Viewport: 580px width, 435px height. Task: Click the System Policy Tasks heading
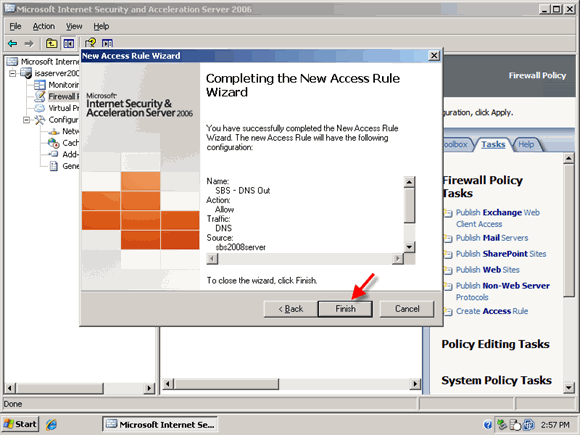coord(496,380)
